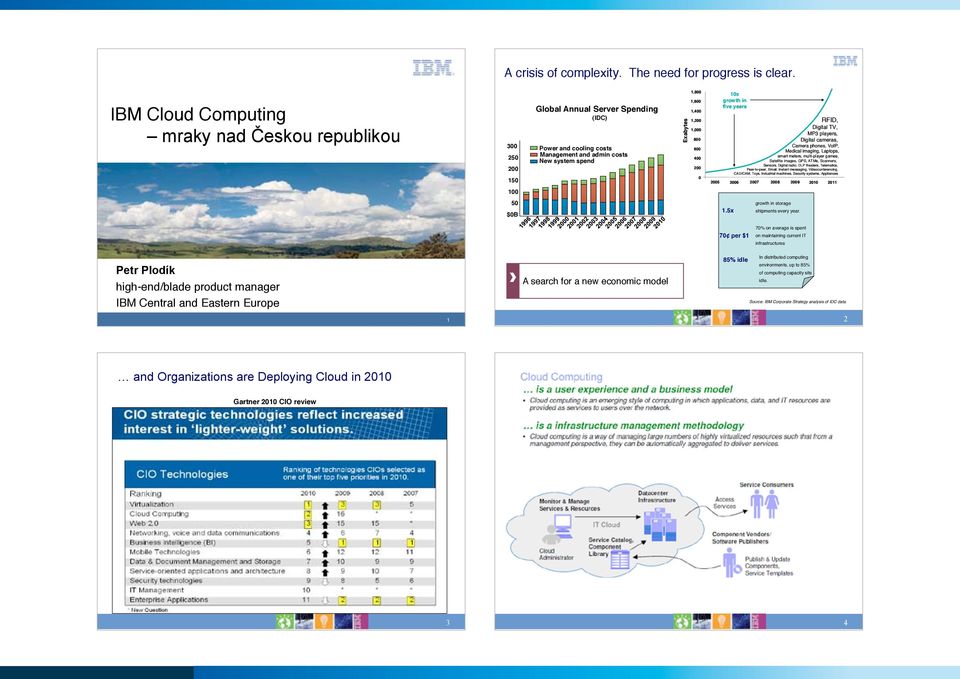The image size is (960, 679).
Task: Click the 'Mobile Technologies' row label
Action: click(x=165, y=552)
